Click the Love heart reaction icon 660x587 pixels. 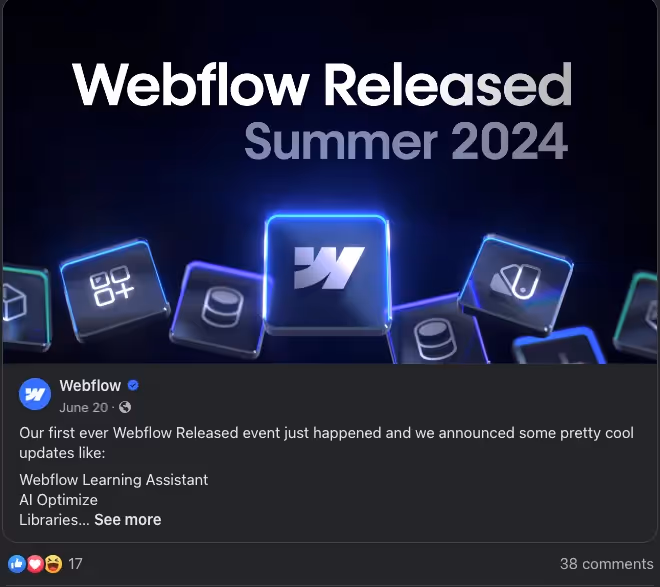pyautogui.click(x=35, y=563)
